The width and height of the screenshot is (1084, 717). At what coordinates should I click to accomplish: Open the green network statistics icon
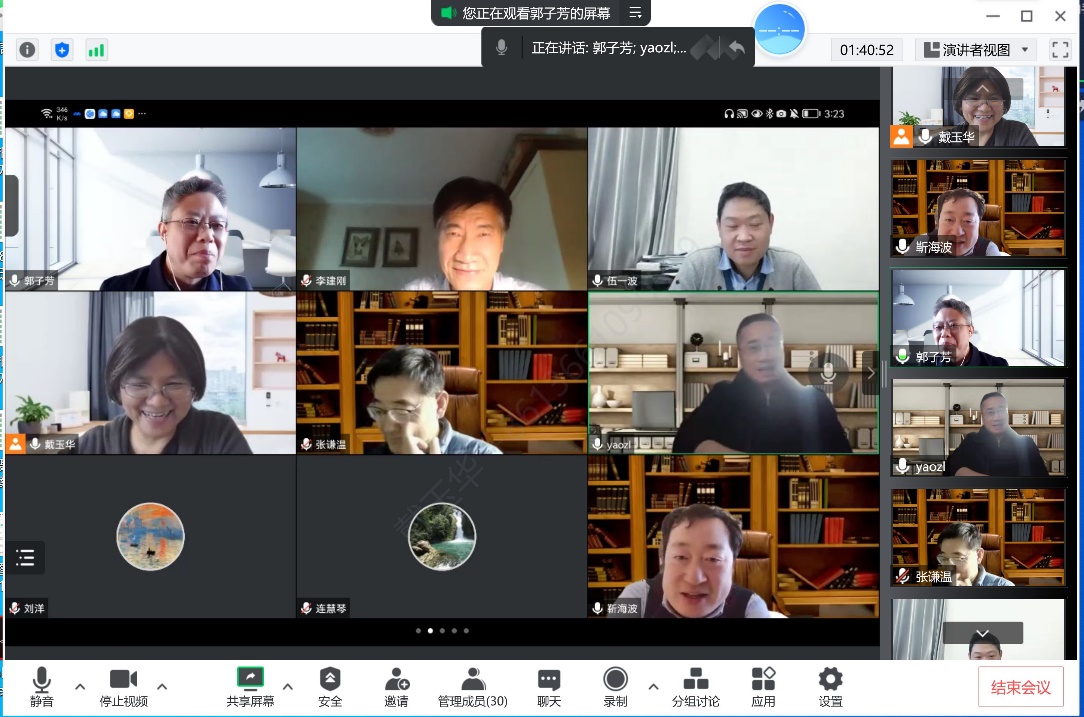click(96, 50)
